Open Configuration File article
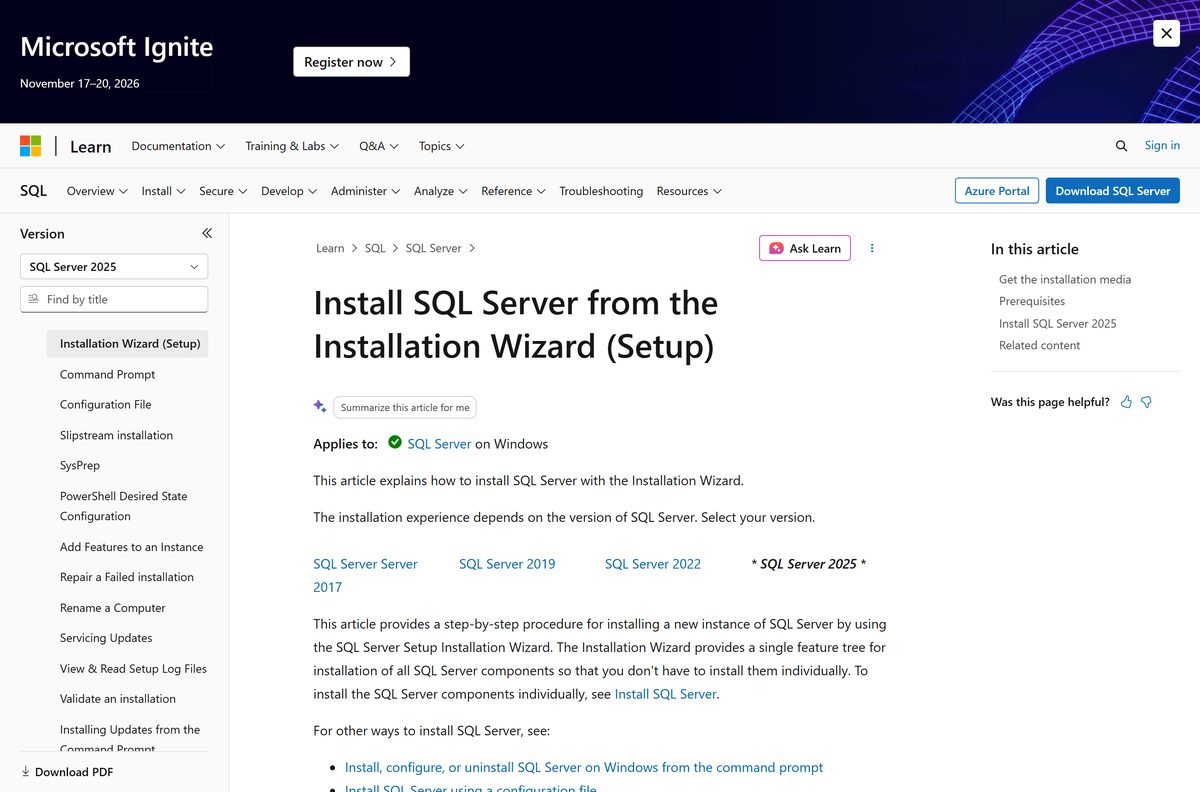Viewport: 1200px width, 792px height. 105,404
